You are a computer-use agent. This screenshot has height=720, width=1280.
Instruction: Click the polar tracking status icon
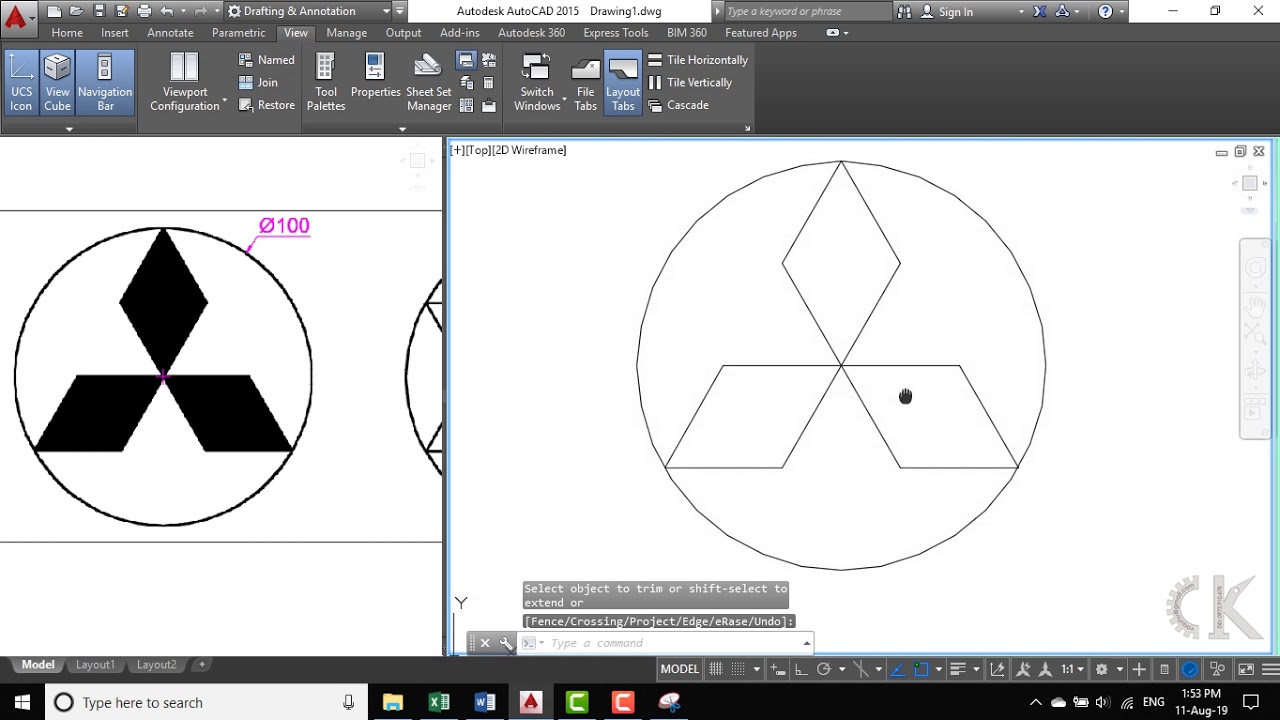(824, 669)
